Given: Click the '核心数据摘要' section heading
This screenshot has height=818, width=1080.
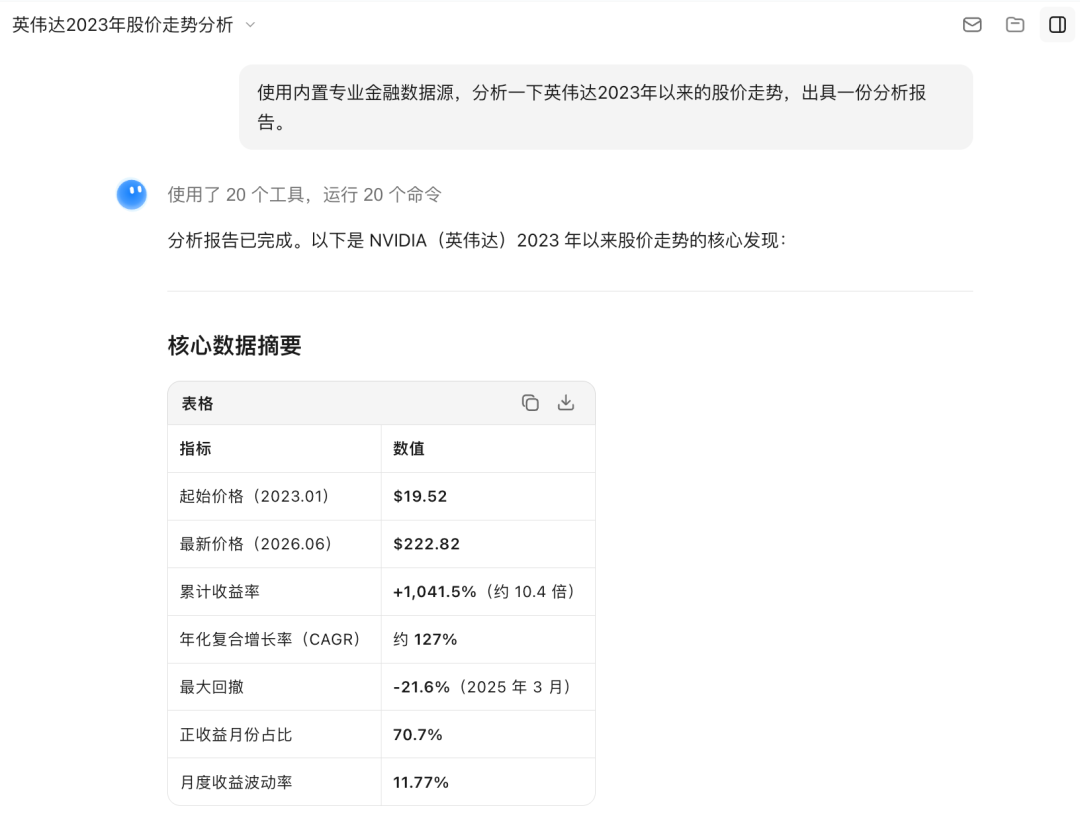Looking at the screenshot, I should point(234,345).
